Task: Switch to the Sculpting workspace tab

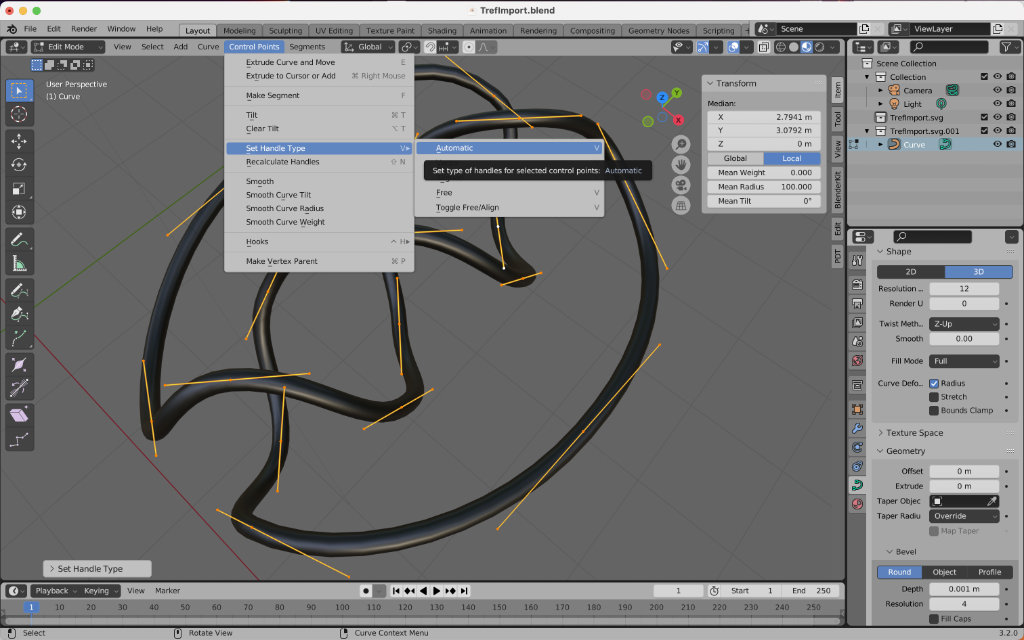Action: (x=285, y=31)
